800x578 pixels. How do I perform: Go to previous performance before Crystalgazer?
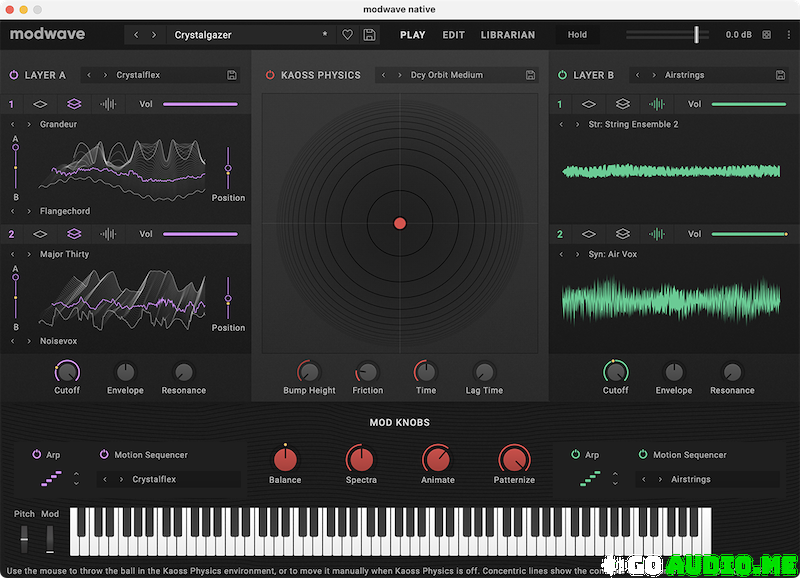[x=136, y=35]
